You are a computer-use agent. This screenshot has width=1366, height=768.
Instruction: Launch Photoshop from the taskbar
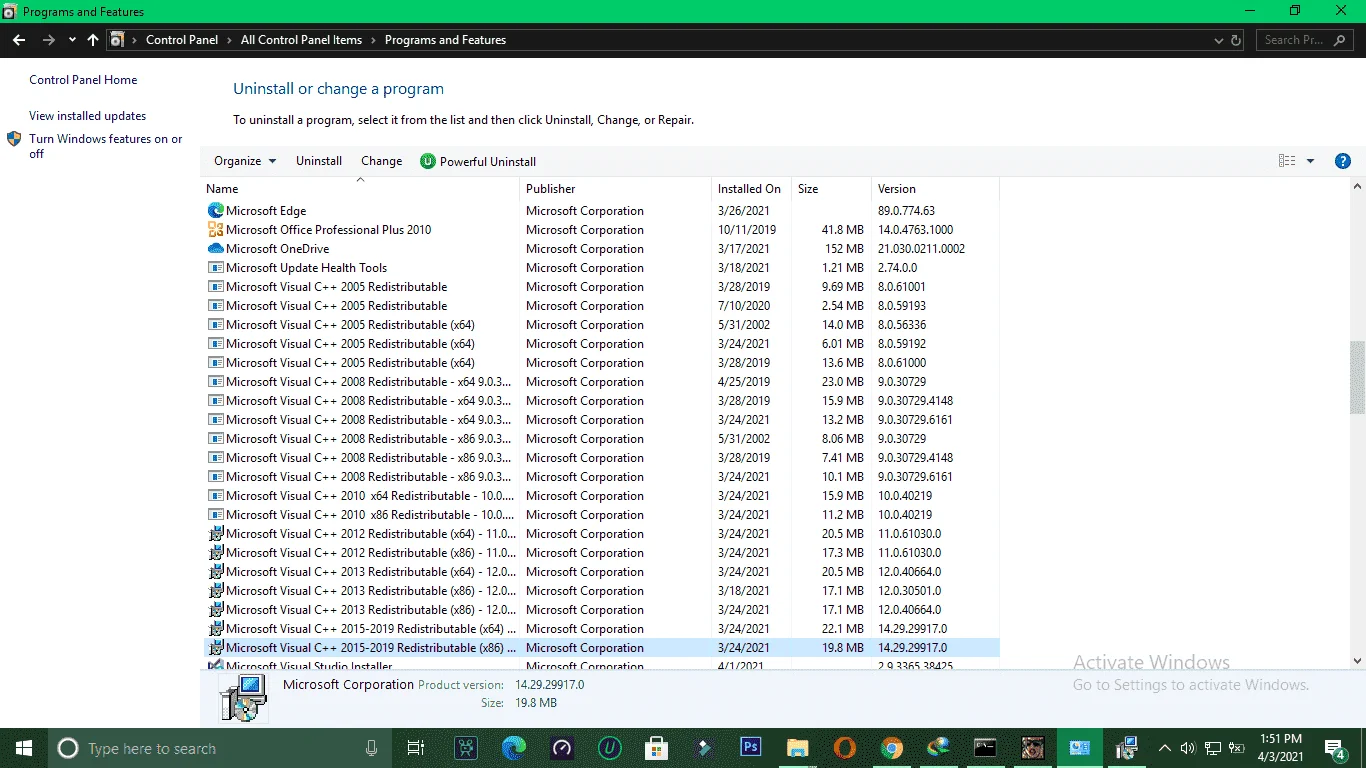tap(751, 748)
